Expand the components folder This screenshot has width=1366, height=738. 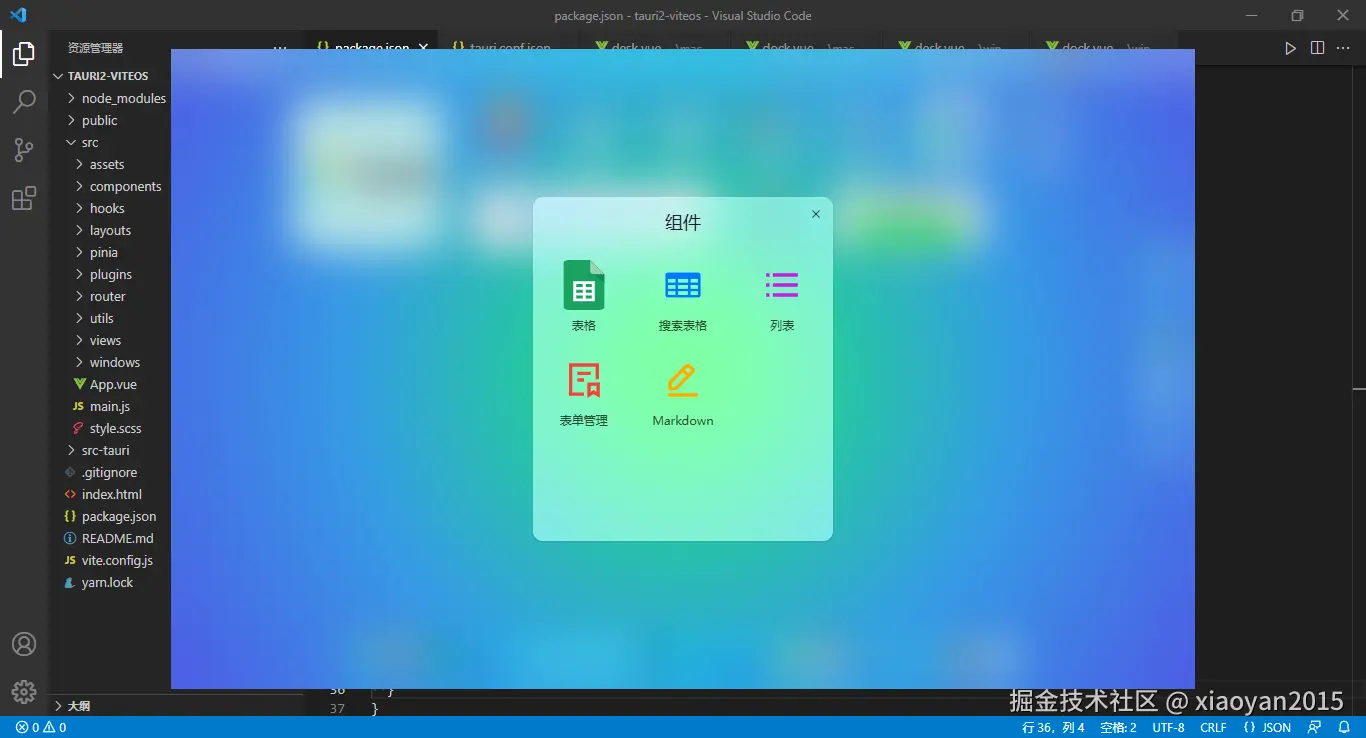pos(125,186)
